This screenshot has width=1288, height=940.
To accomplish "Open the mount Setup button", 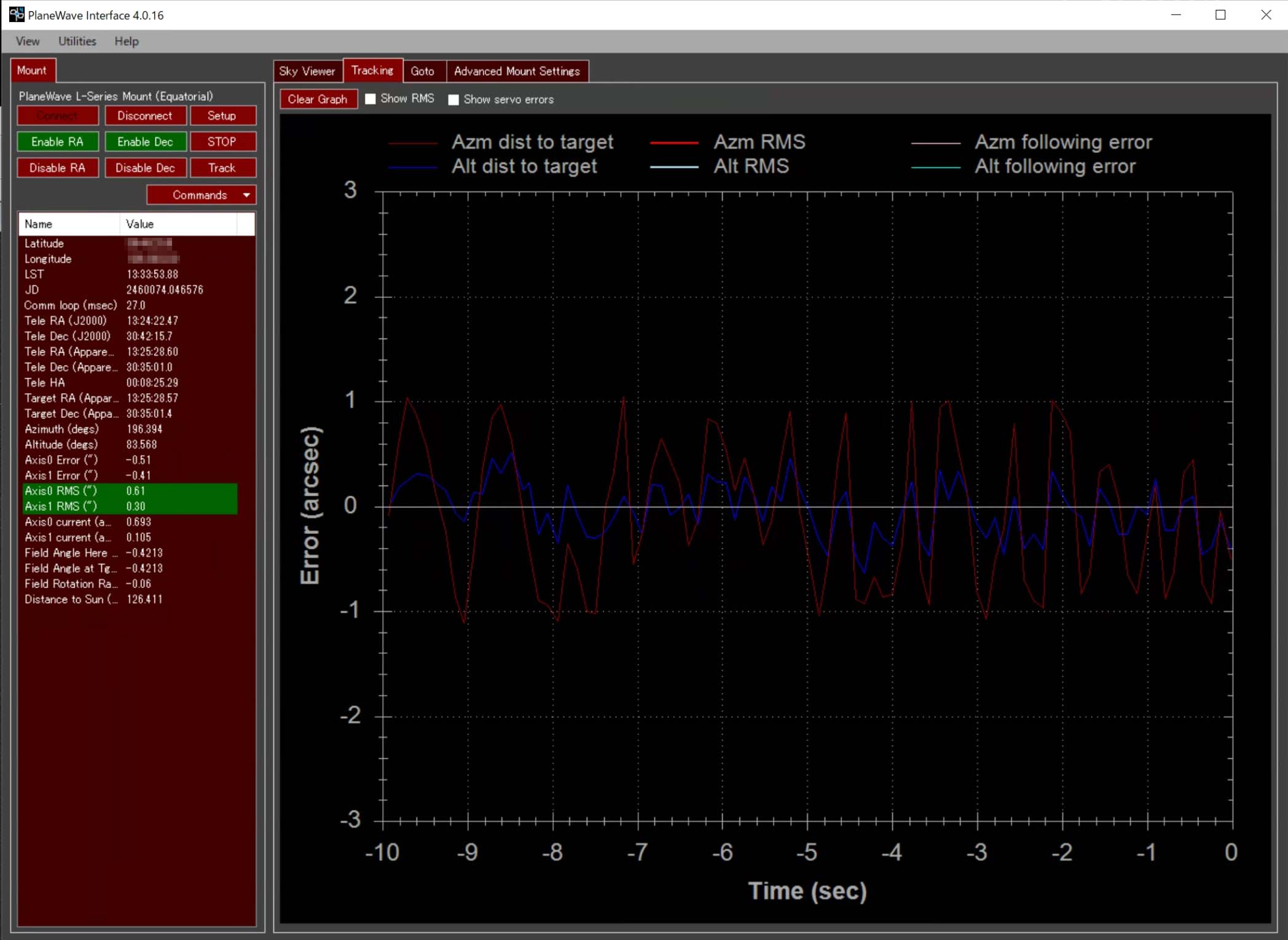I will click(222, 116).
